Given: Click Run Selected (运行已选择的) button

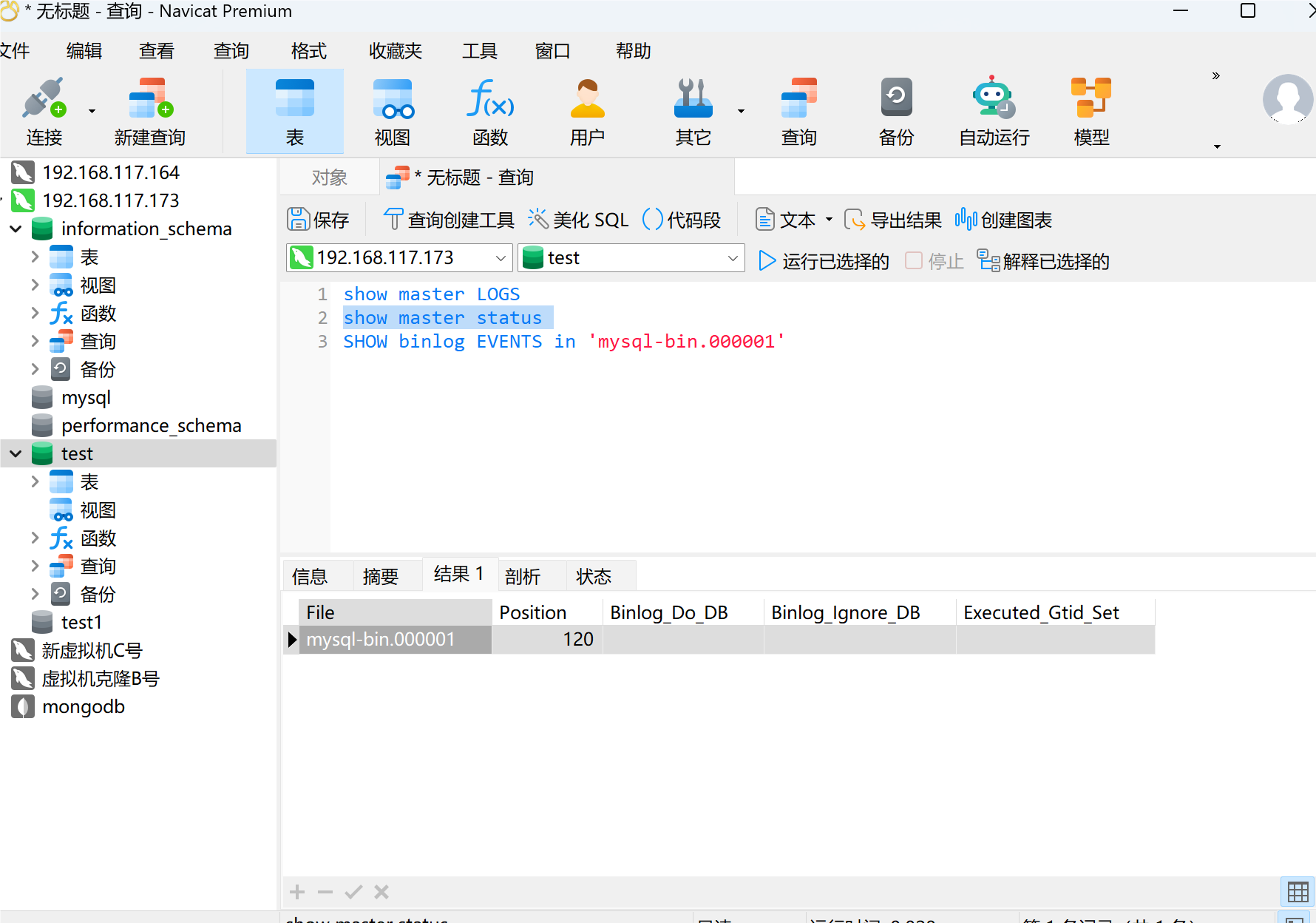Looking at the screenshot, I should [x=824, y=261].
